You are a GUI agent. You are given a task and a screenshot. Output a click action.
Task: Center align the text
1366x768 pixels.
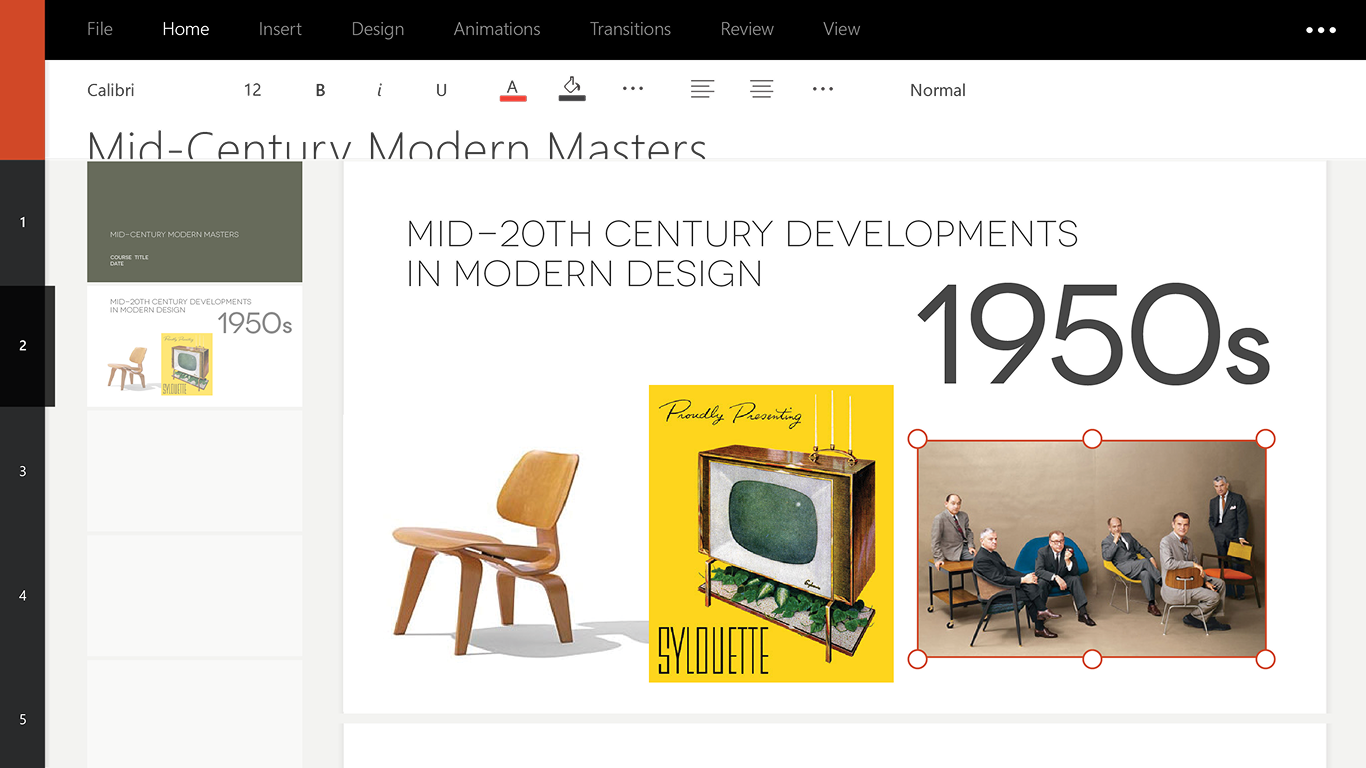click(762, 89)
